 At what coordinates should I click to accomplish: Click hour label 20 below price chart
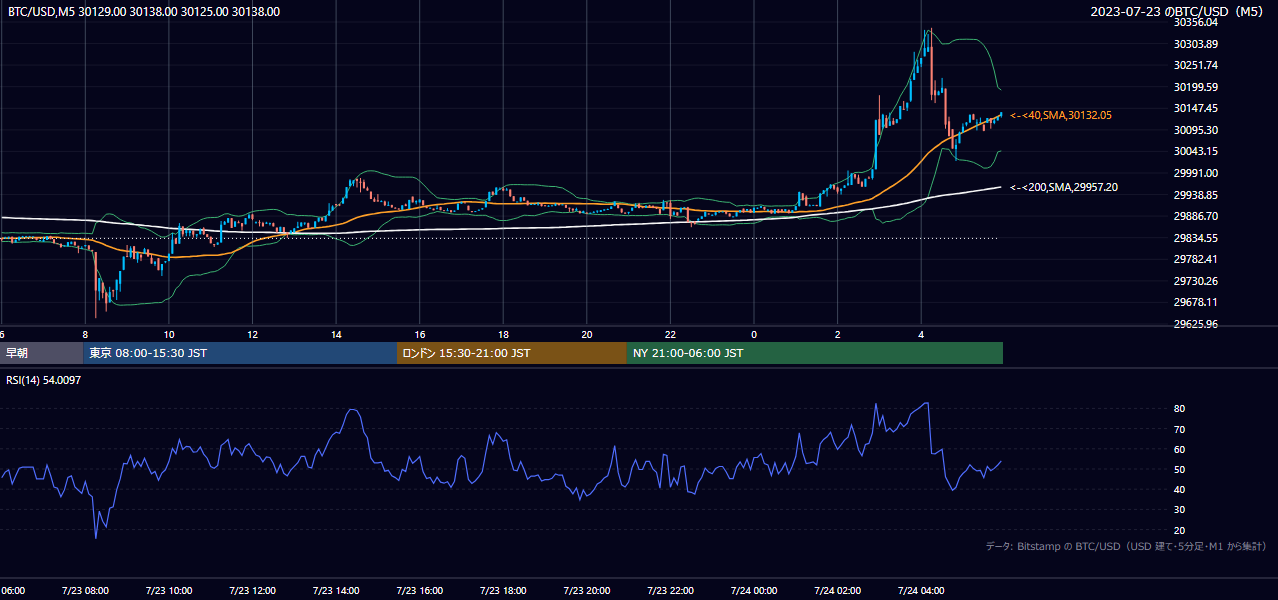[587, 334]
